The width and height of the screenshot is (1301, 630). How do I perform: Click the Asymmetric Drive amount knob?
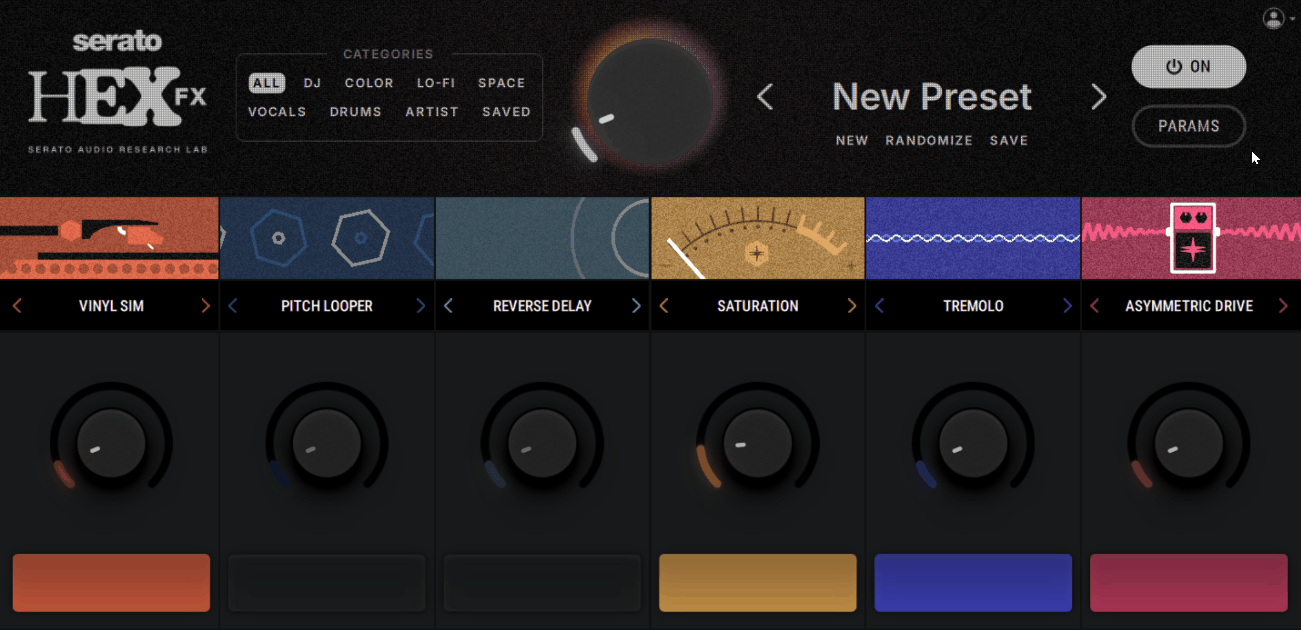(x=1188, y=443)
